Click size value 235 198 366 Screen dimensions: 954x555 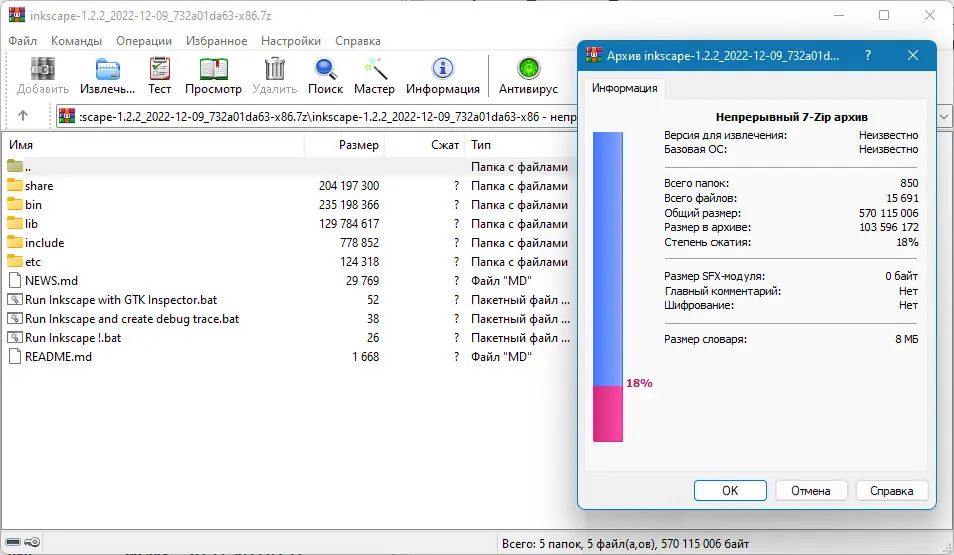pyautogui.click(x=349, y=204)
